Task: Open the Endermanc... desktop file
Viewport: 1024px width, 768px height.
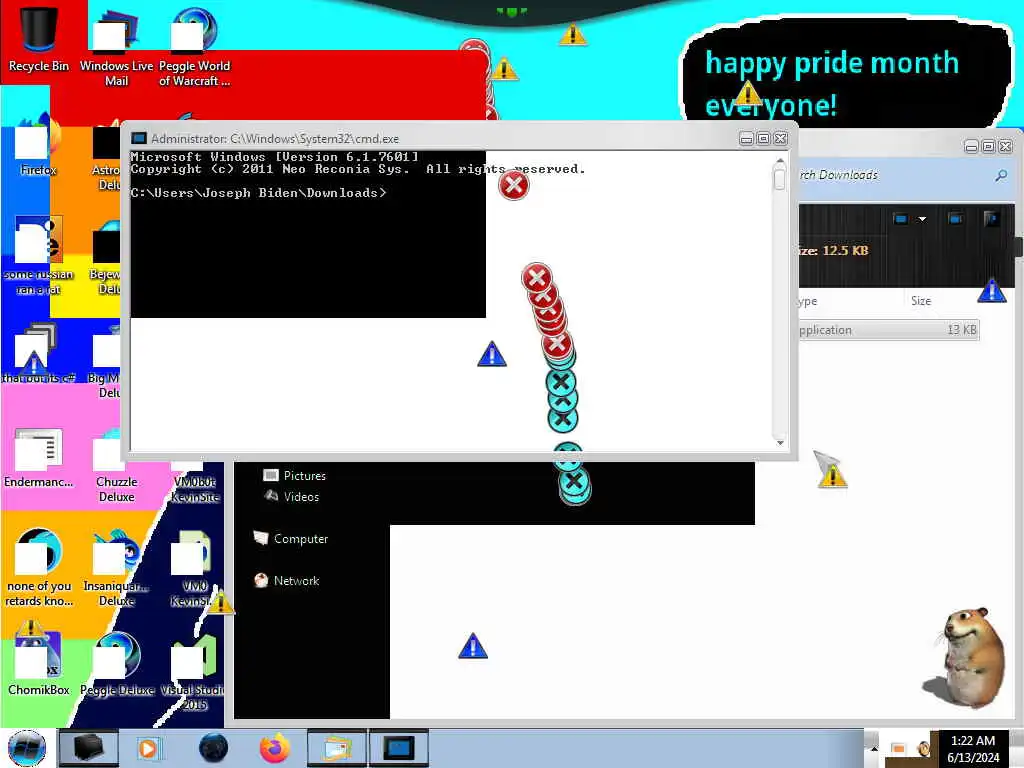Action: tap(39, 458)
